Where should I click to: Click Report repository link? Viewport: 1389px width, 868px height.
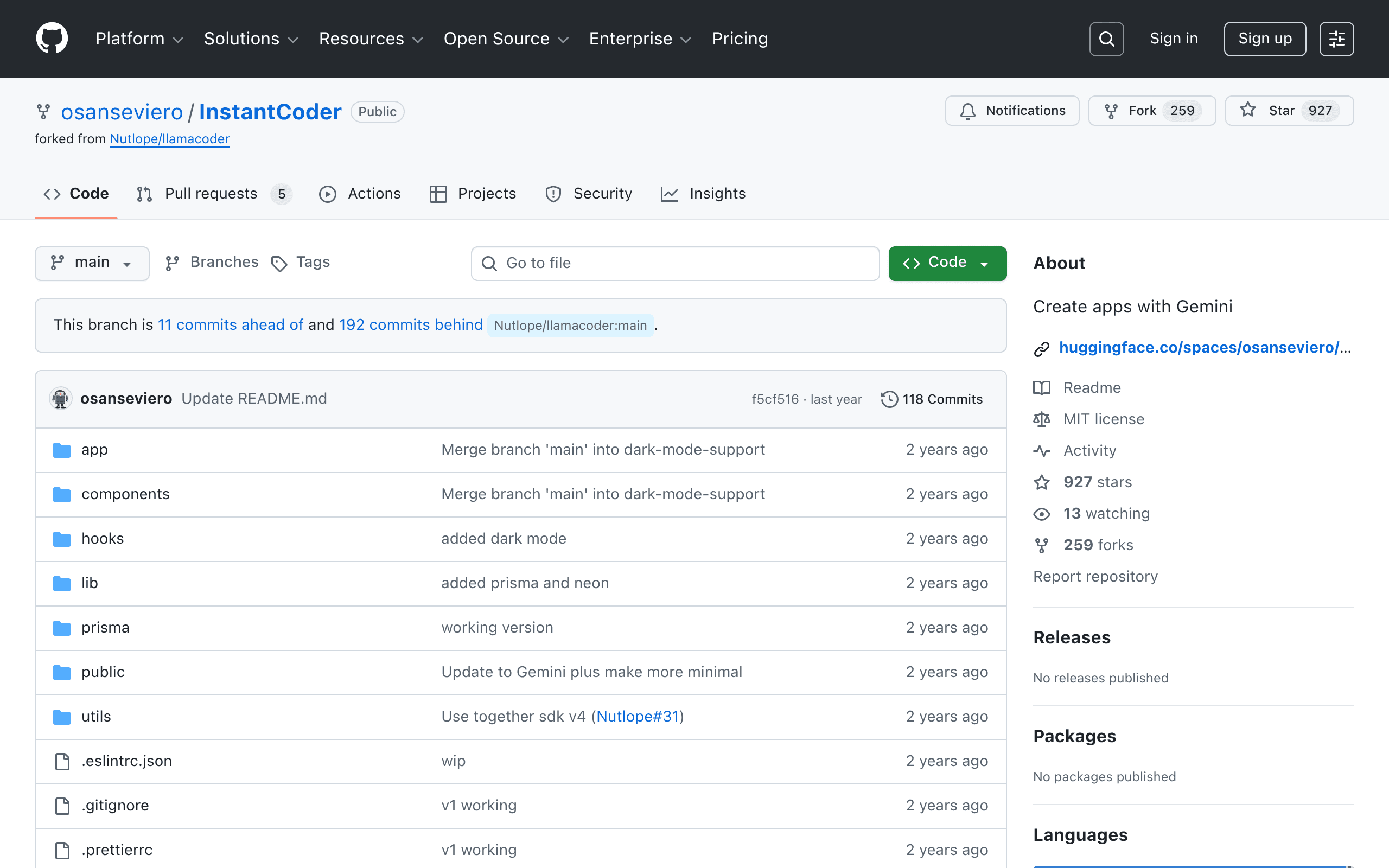click(1095, 576)
